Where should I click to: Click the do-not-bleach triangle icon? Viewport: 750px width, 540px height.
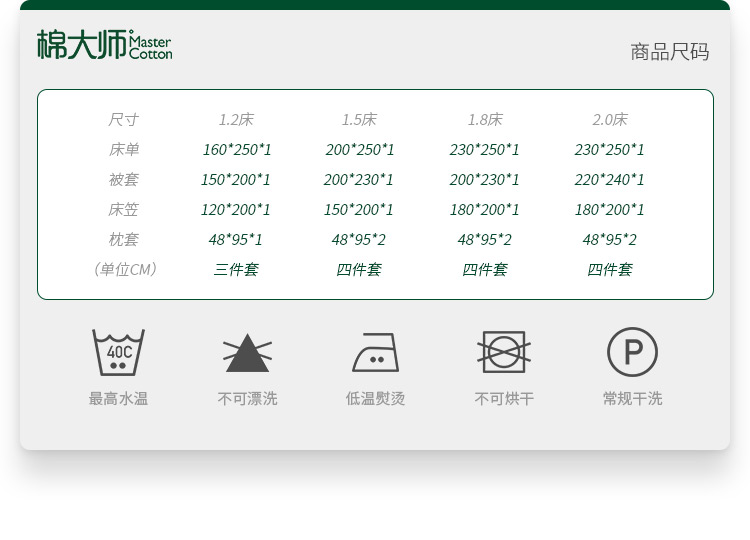[x=247, y=353]
